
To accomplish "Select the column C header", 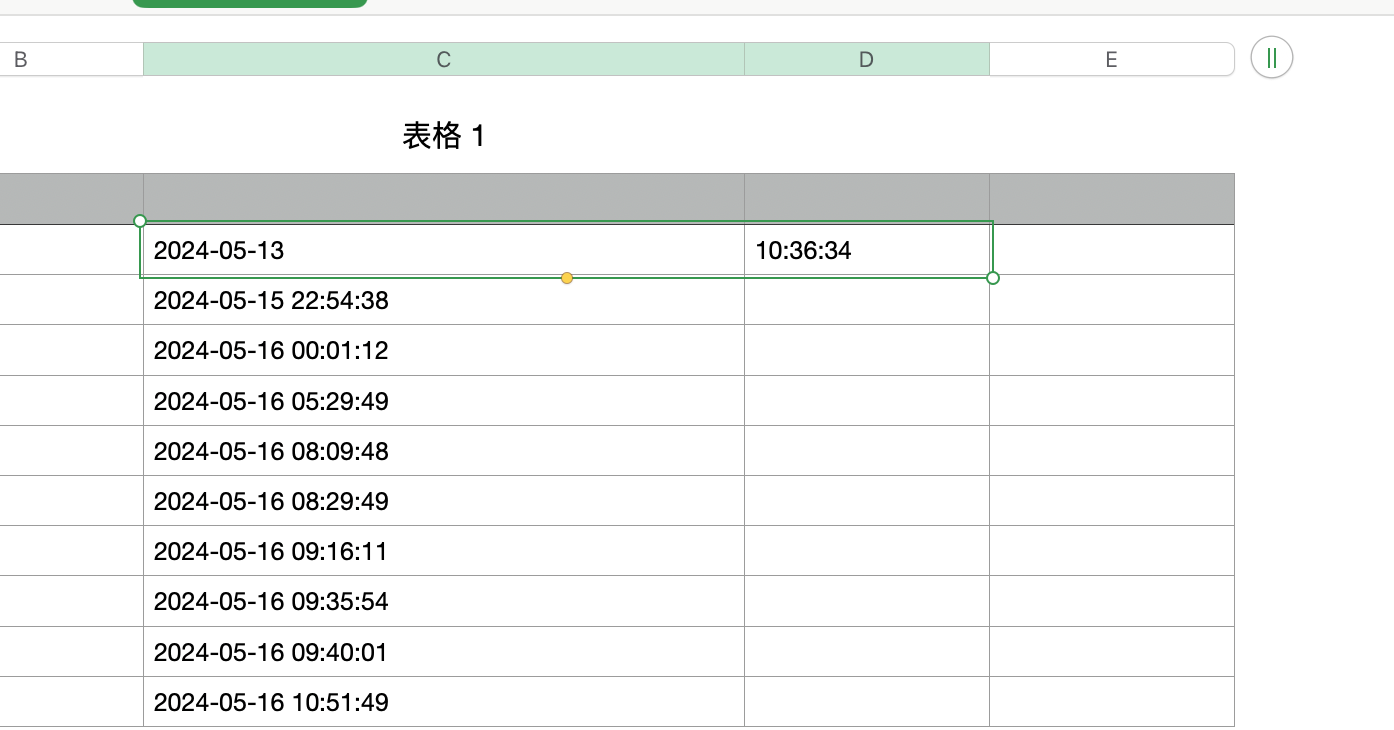I will pyautogui.click(x=443, y=60).
